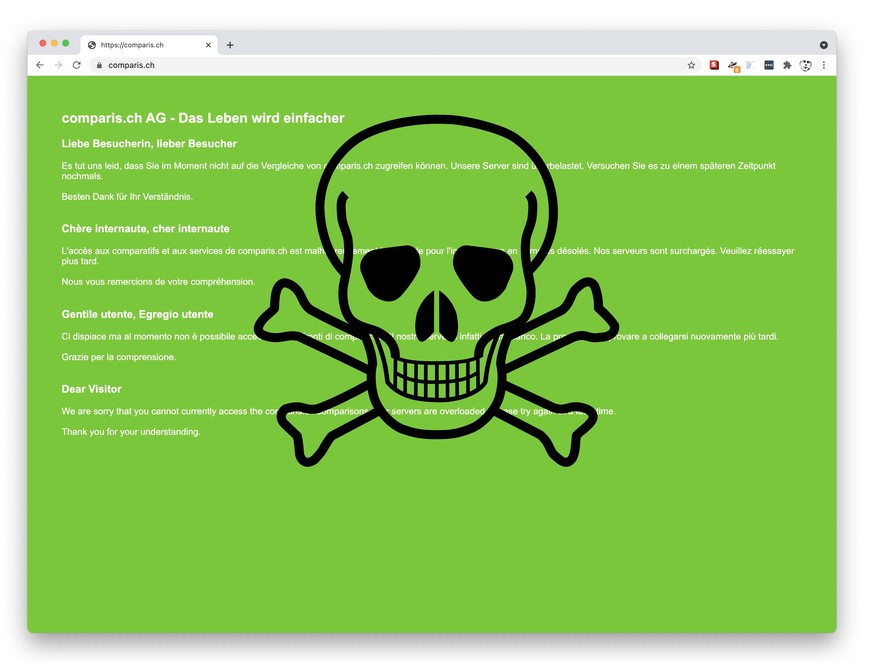Open the Extensions puzzle-piece menu
Screen dimensions: 873x664
pyautogui.click(x=787, y=65)
